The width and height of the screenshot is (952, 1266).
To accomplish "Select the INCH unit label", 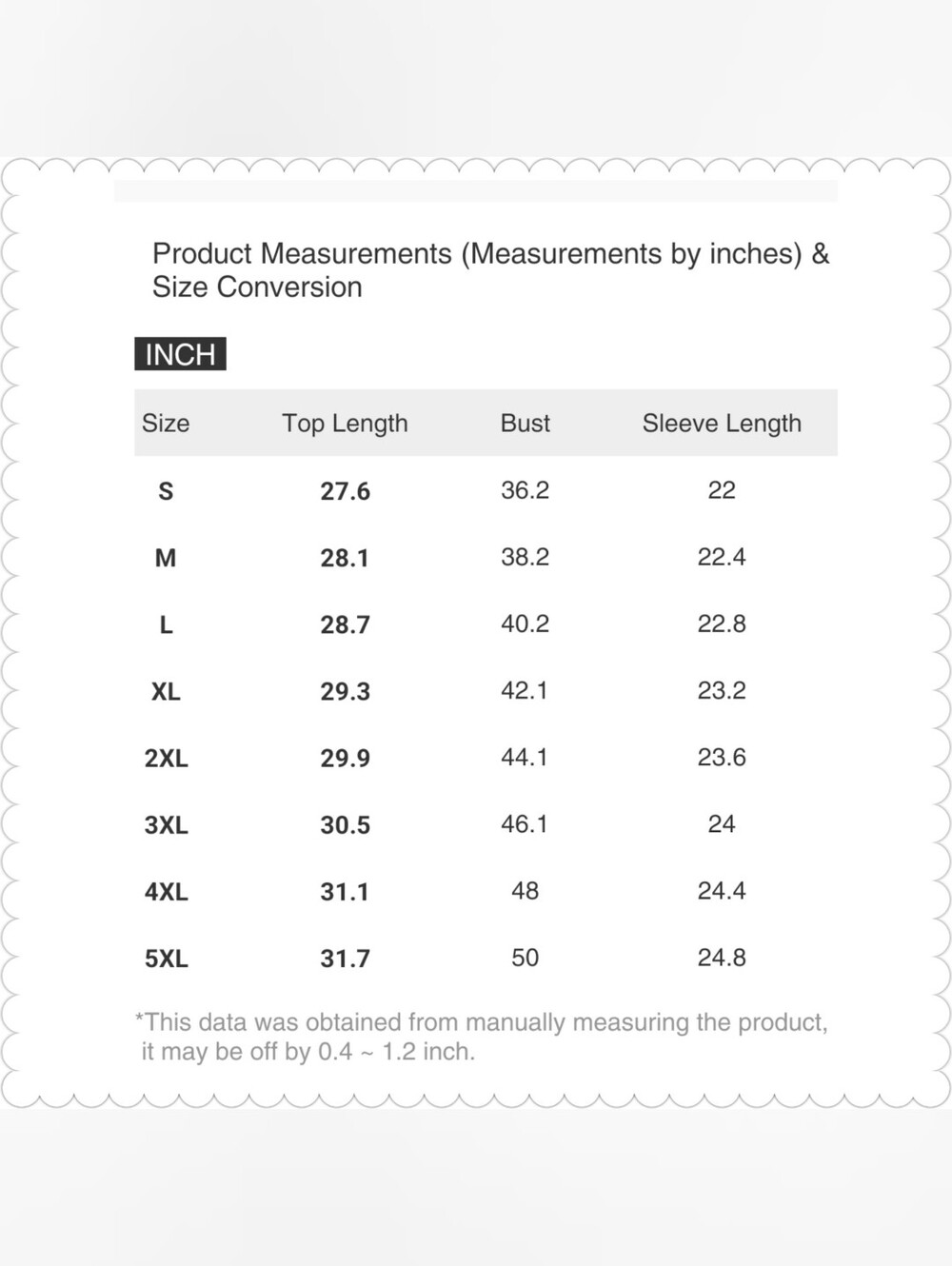I will point(180,354).
